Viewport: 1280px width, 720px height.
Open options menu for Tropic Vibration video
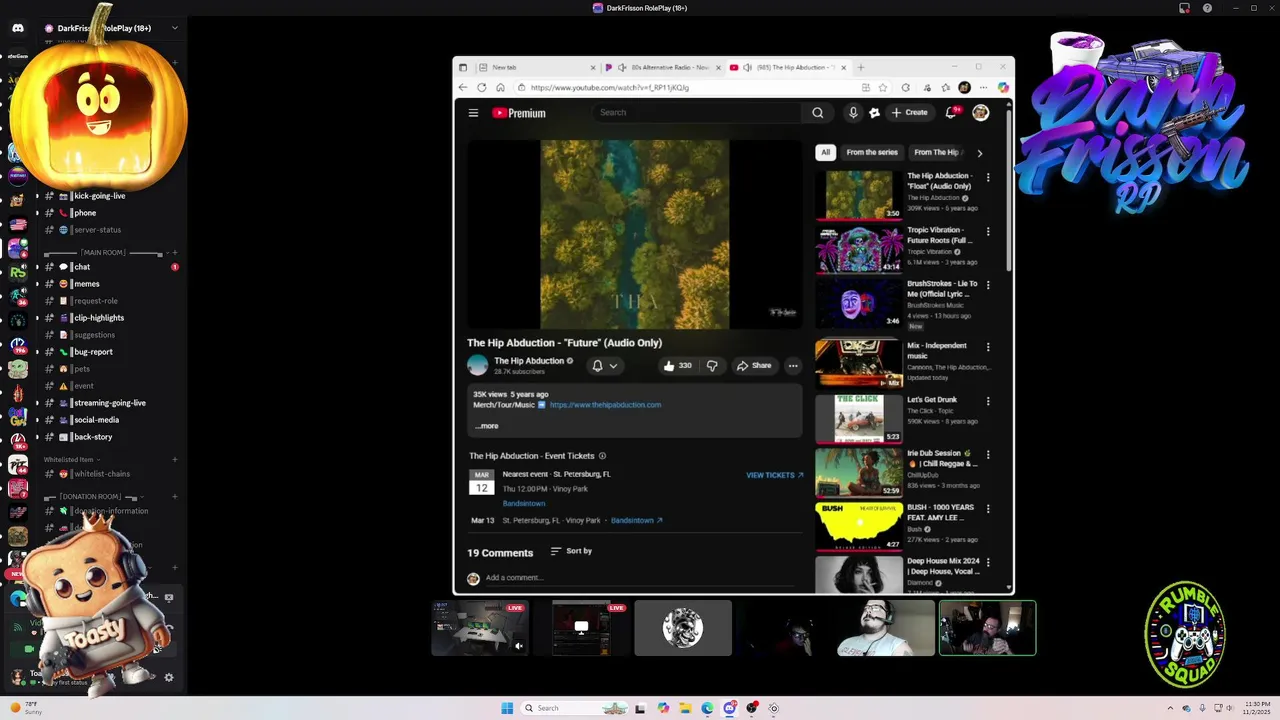(988, 231)
